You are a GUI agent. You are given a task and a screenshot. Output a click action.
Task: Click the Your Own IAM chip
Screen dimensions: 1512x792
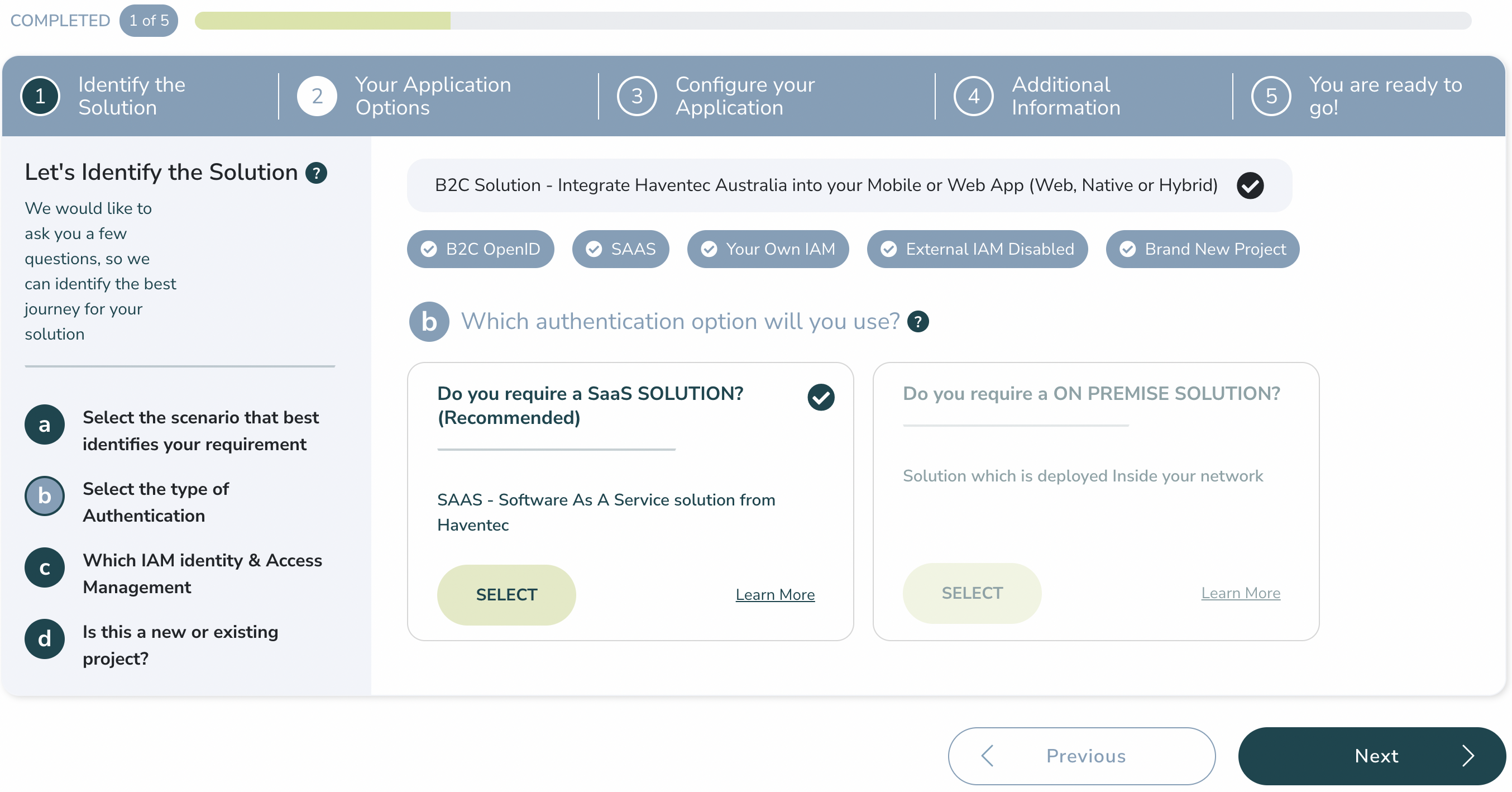768,249
